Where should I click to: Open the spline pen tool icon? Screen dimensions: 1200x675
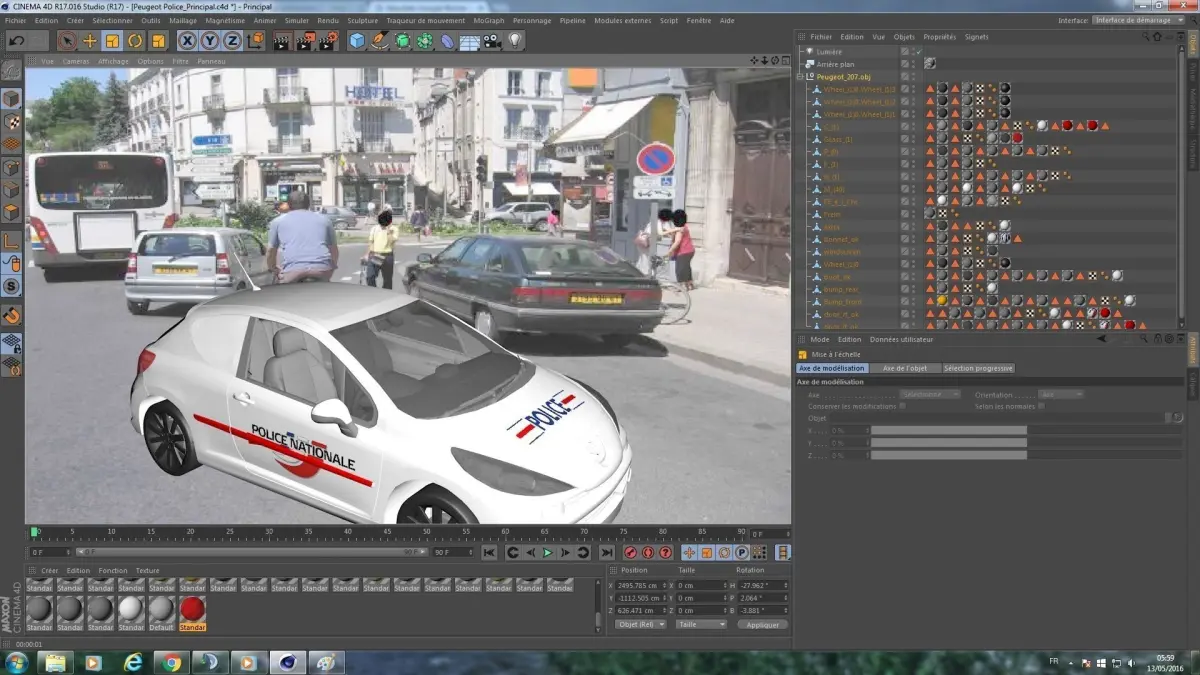[x=380, y=41]
